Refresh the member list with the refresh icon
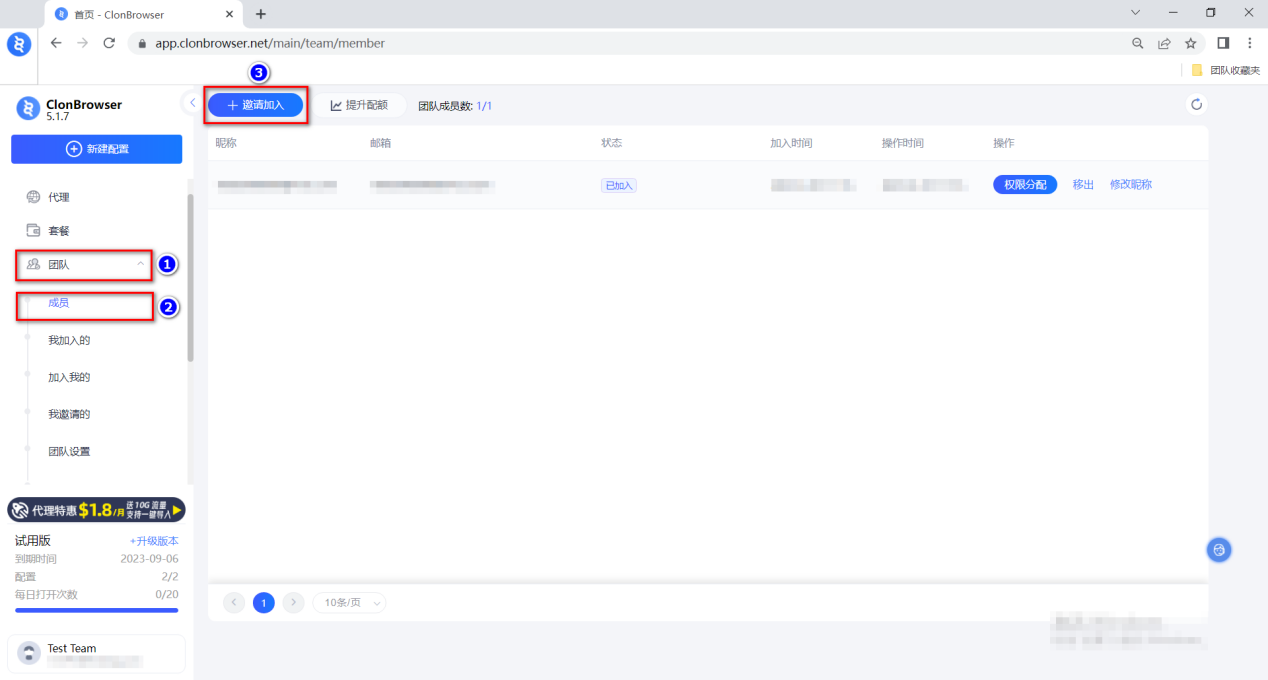The width and height of the screenshot is (1268, 680). 1196,105
